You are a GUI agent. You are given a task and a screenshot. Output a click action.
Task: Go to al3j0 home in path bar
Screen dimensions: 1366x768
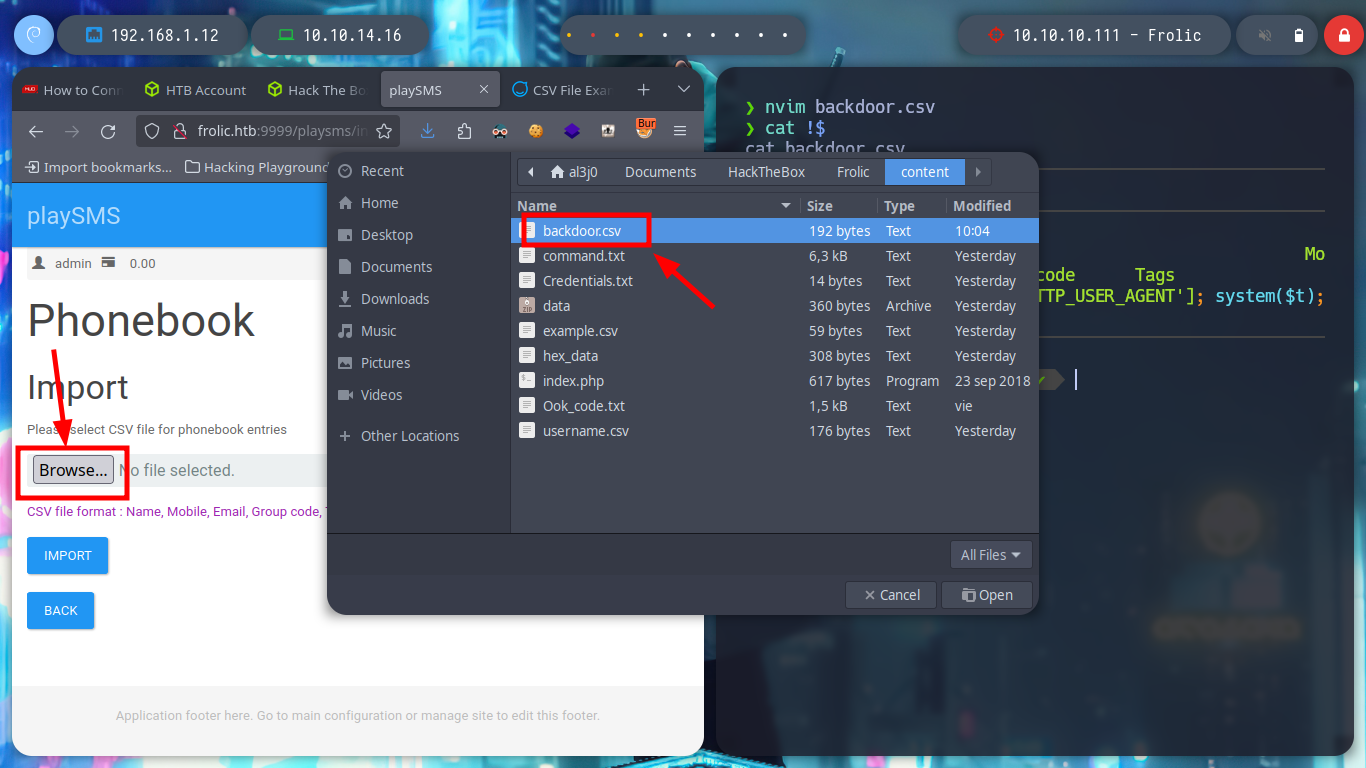pos(575,172)
